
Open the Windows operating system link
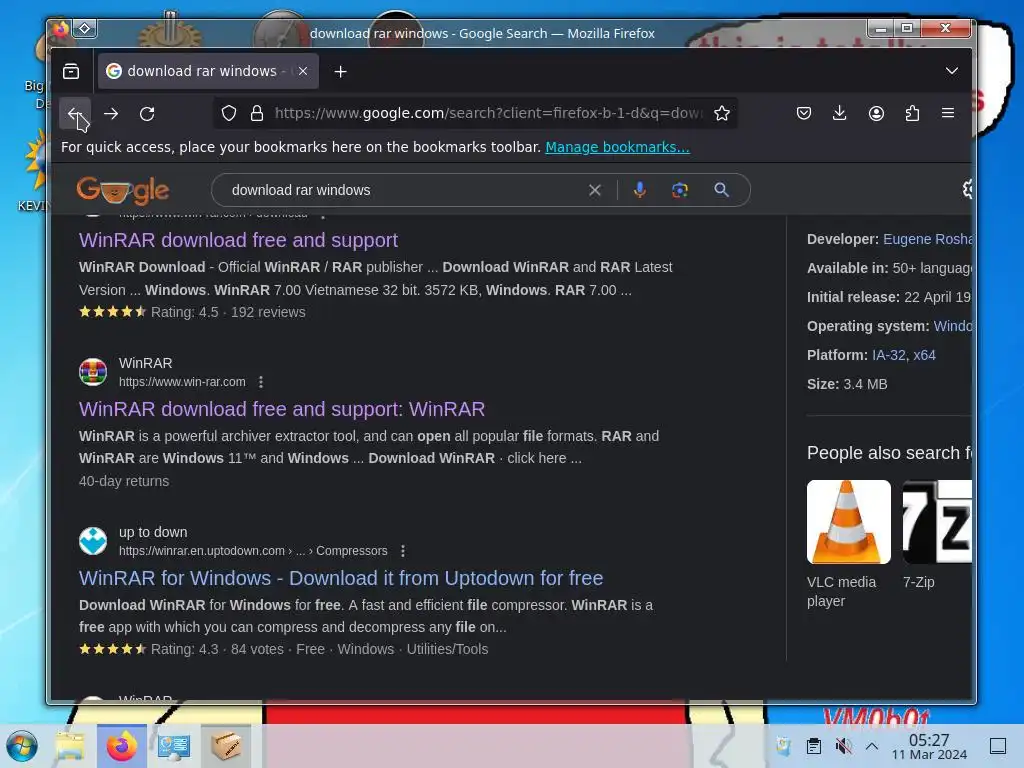953,326
